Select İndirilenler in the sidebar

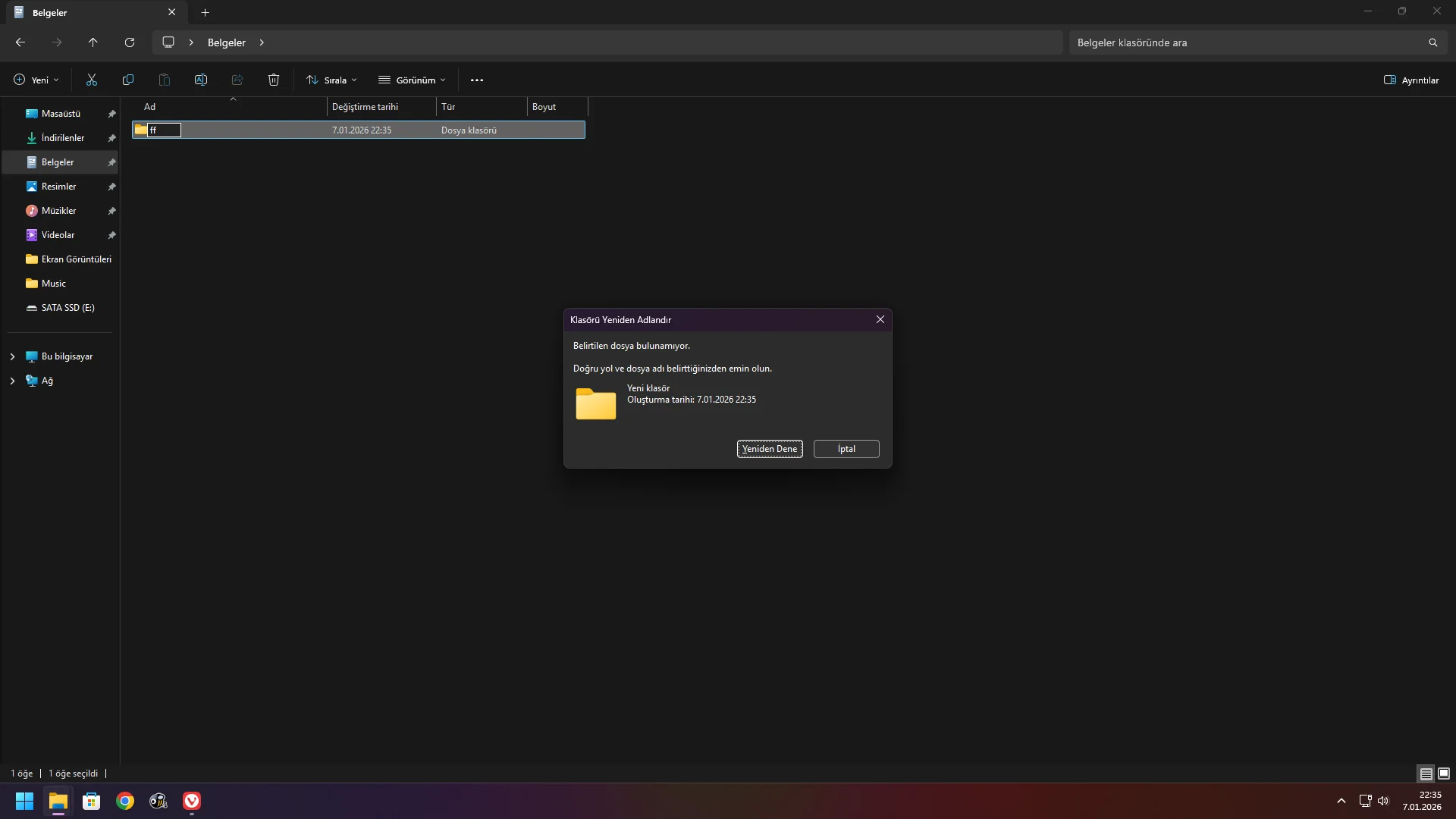(x=62, y=138)
